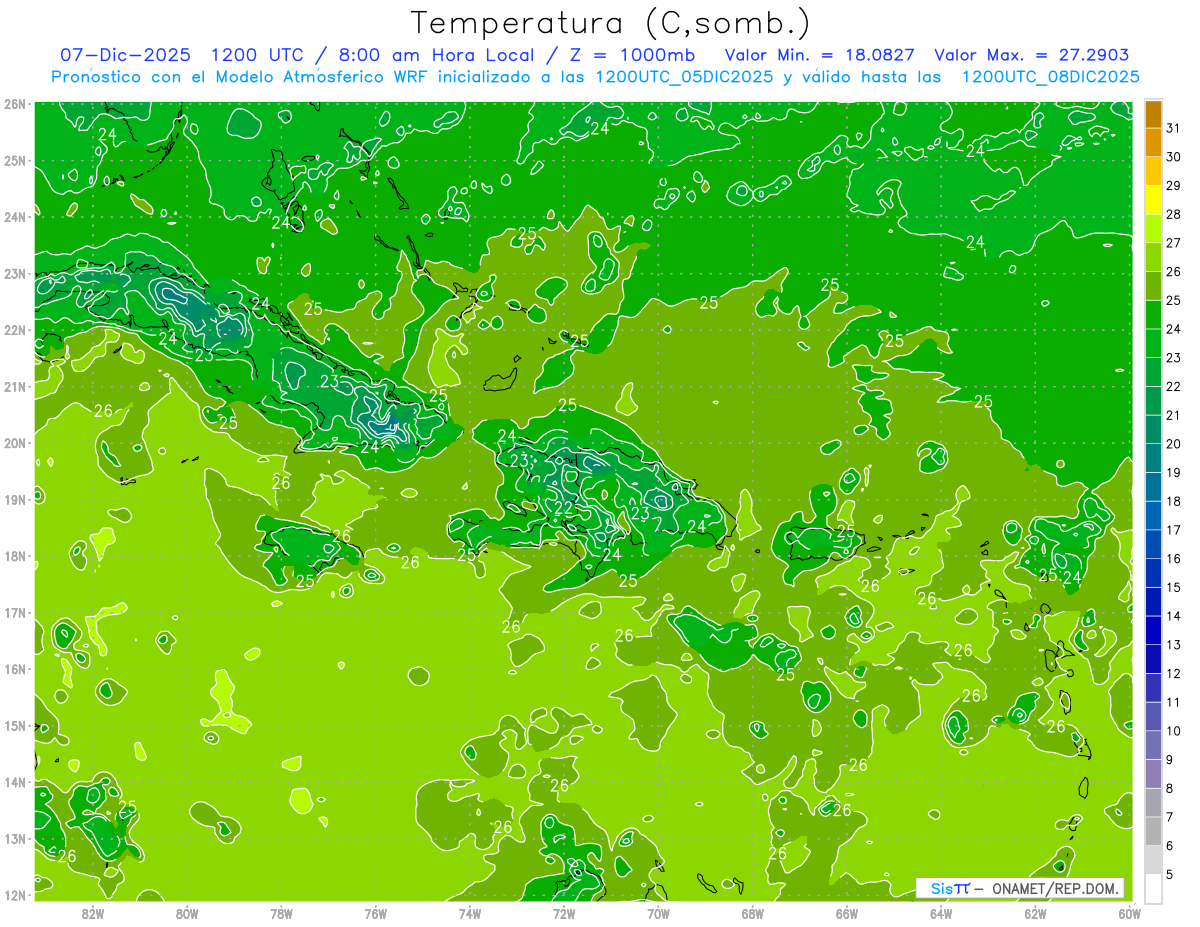Click the 24N latitude axis label
Image resolution: width=1200 pixels, height=927 pixels.
pyautogui.click(x=14, y=217)
